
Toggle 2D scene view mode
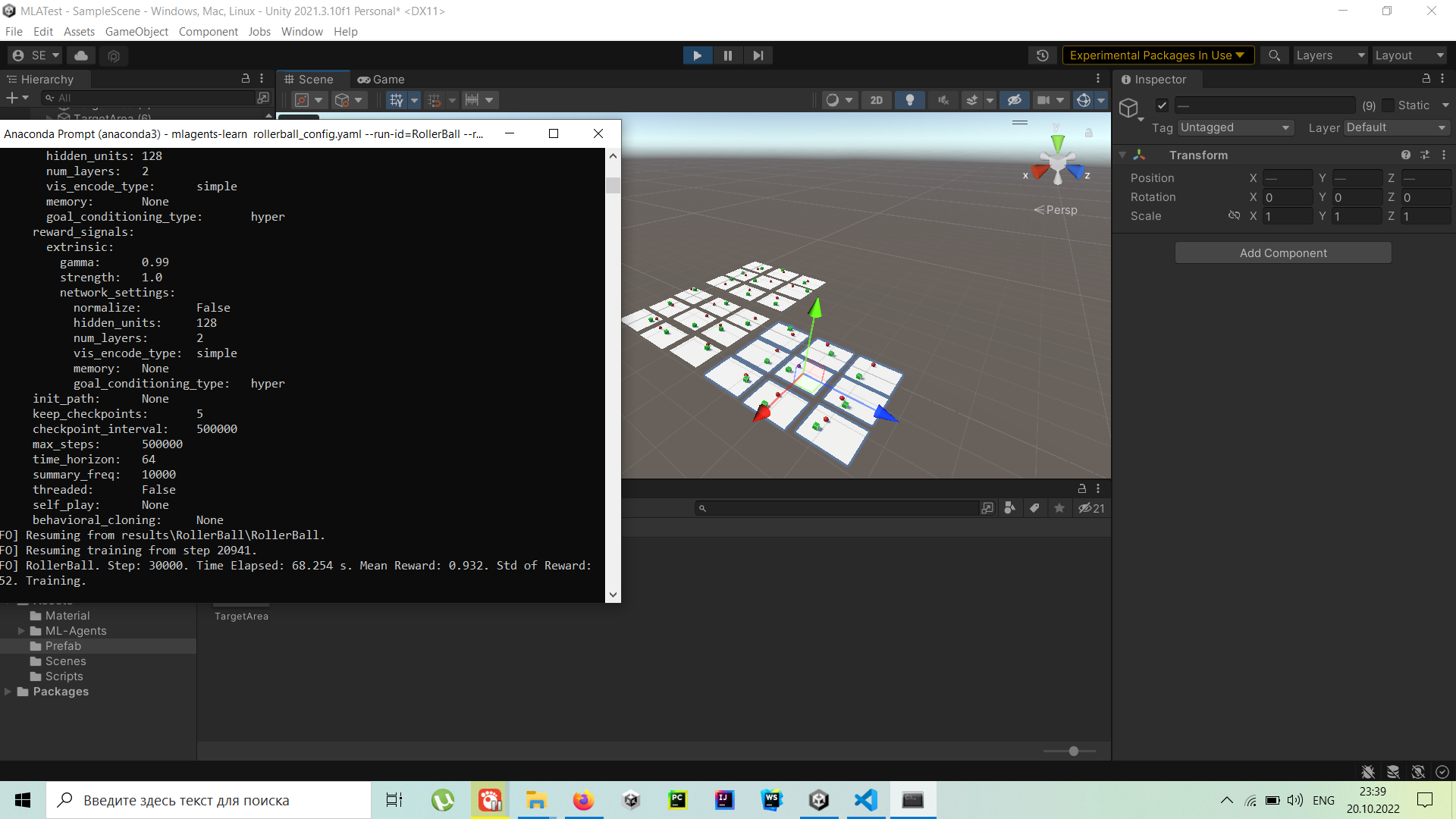coord(877,100)
